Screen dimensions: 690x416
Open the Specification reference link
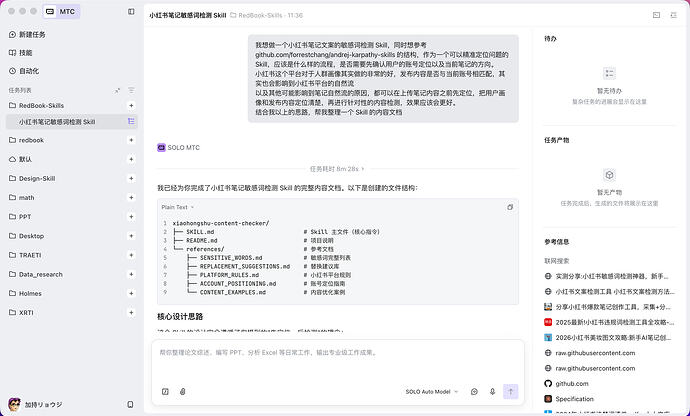point(569,399)
